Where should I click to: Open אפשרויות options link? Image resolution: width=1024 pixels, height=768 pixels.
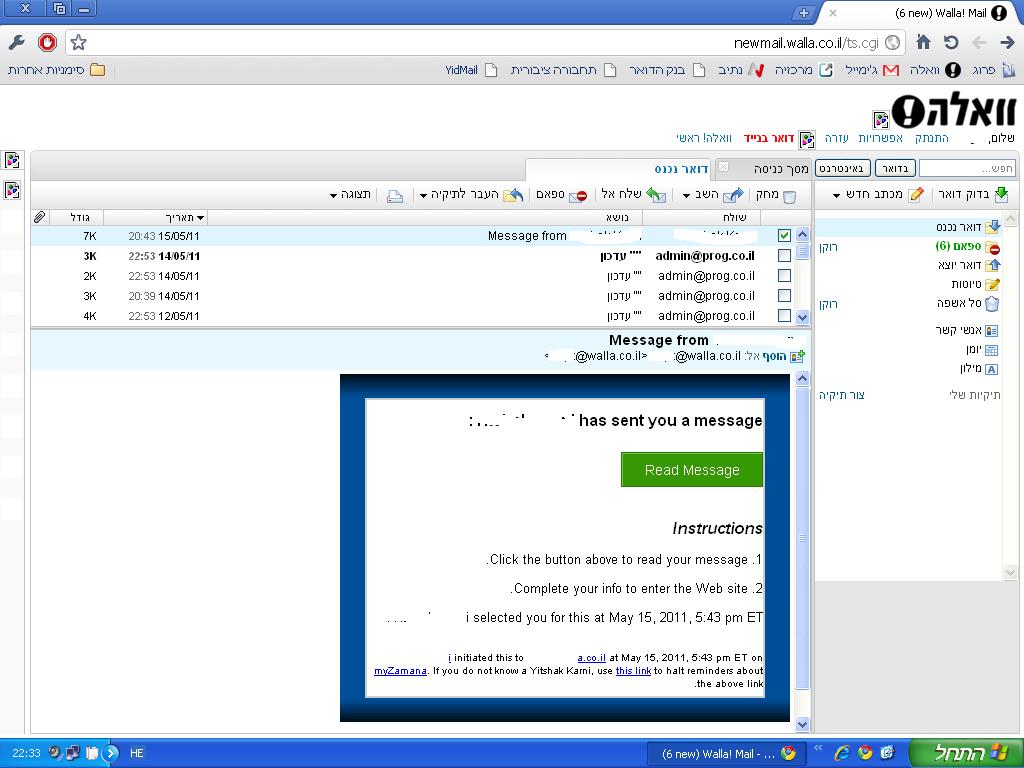pyautogui.click(x=880, y=138)
